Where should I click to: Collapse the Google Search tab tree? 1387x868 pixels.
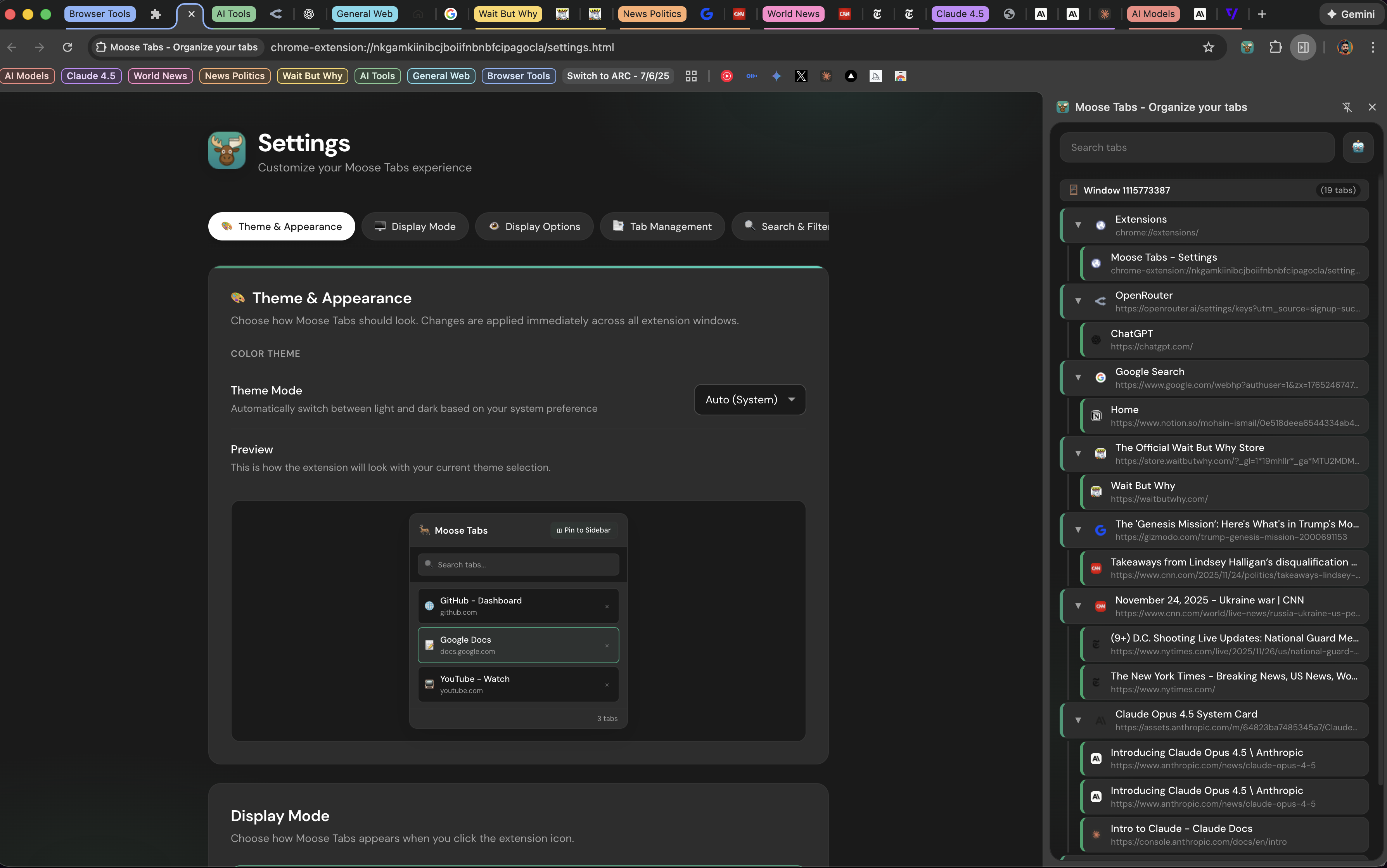click(1078, 377)
